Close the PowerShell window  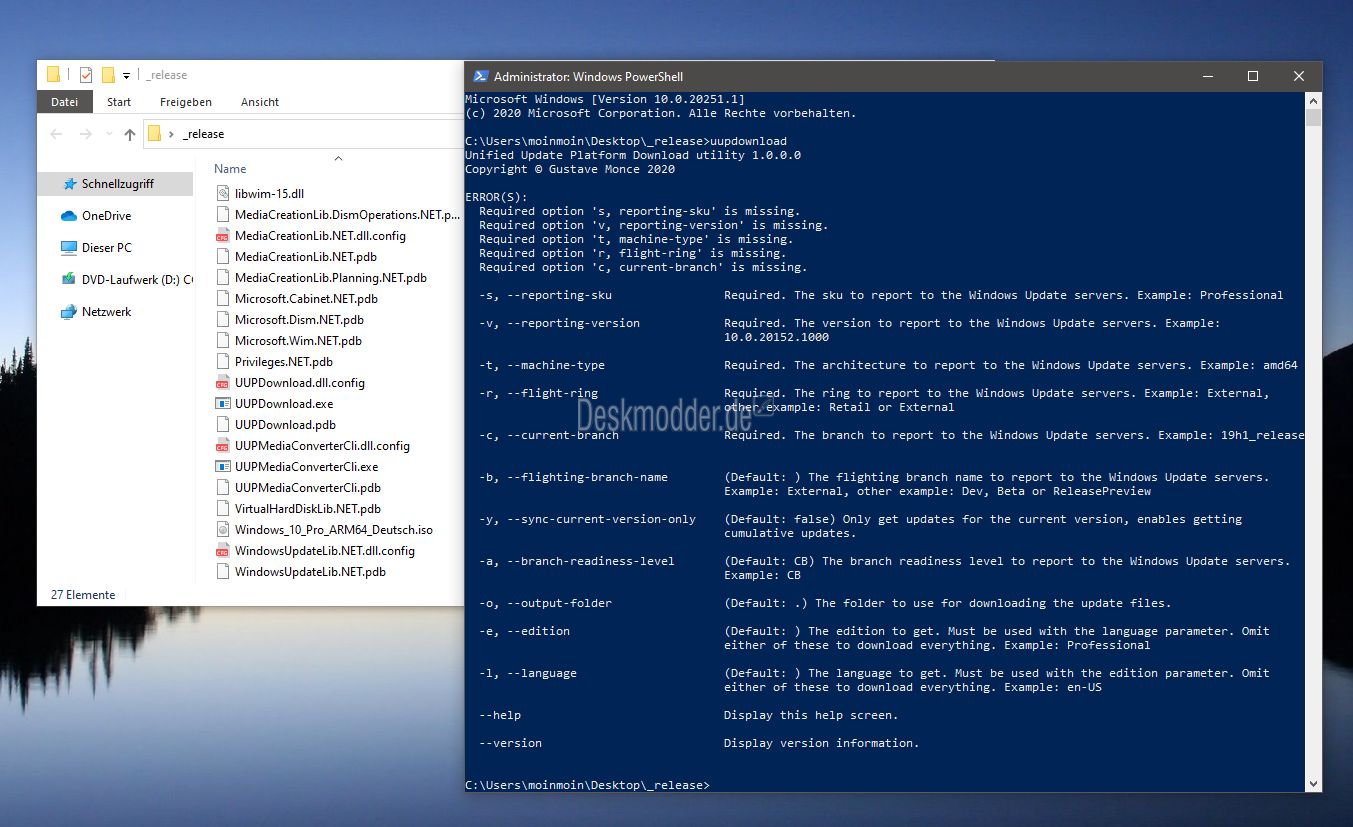[x=1299, y=76]
